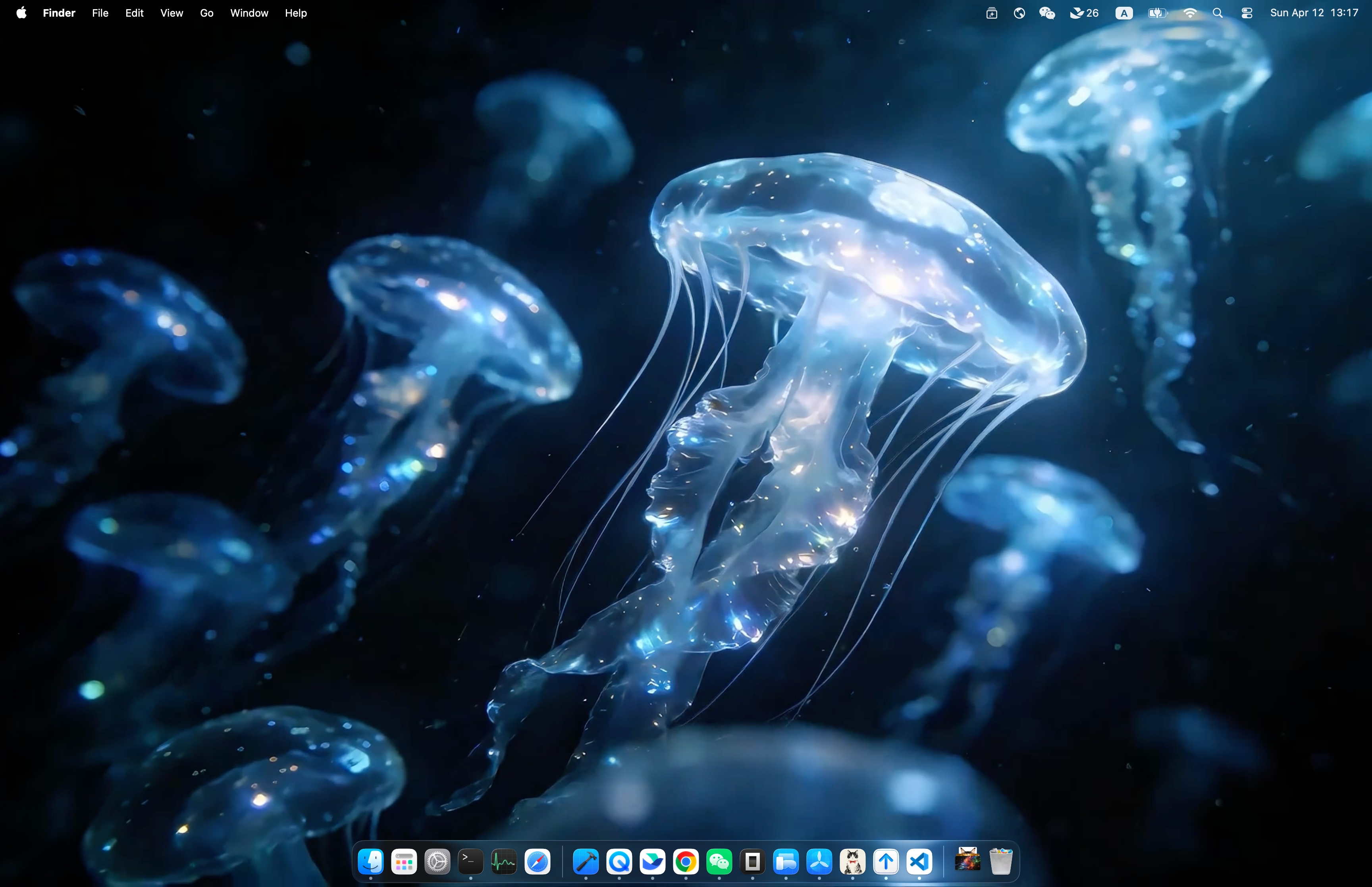This screenshot has width=1372, height=887.
Task: Click the date and time clock
Action: [1314, 13]
